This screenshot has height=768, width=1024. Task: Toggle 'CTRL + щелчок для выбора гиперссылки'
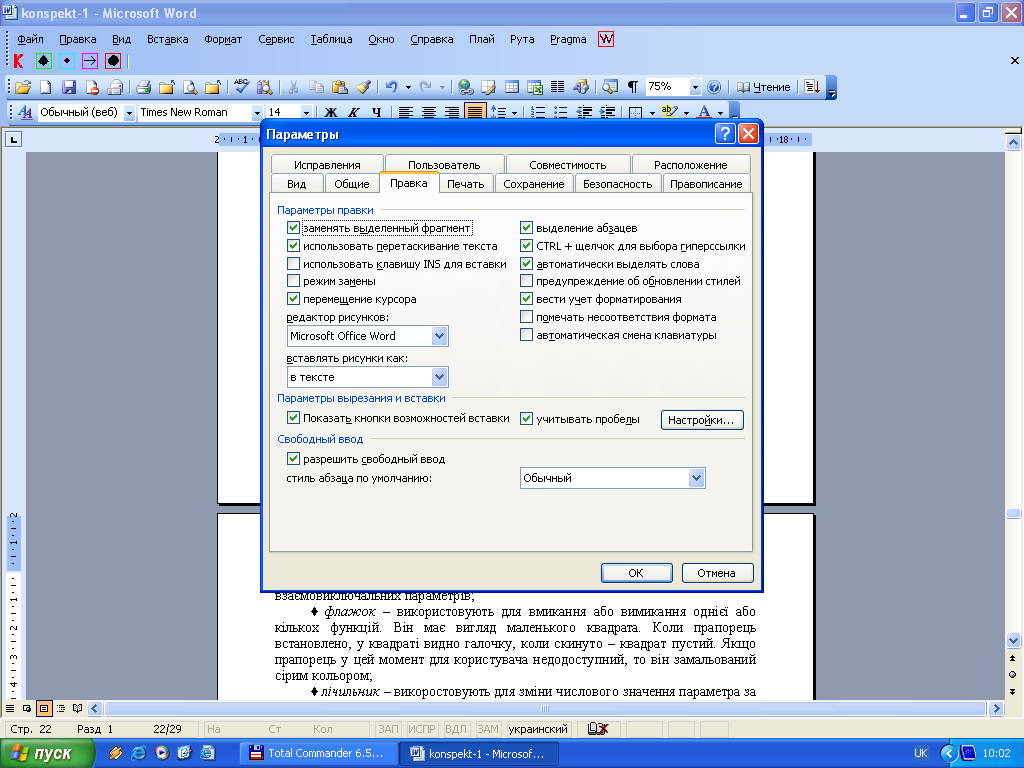(x=526, y=246)
